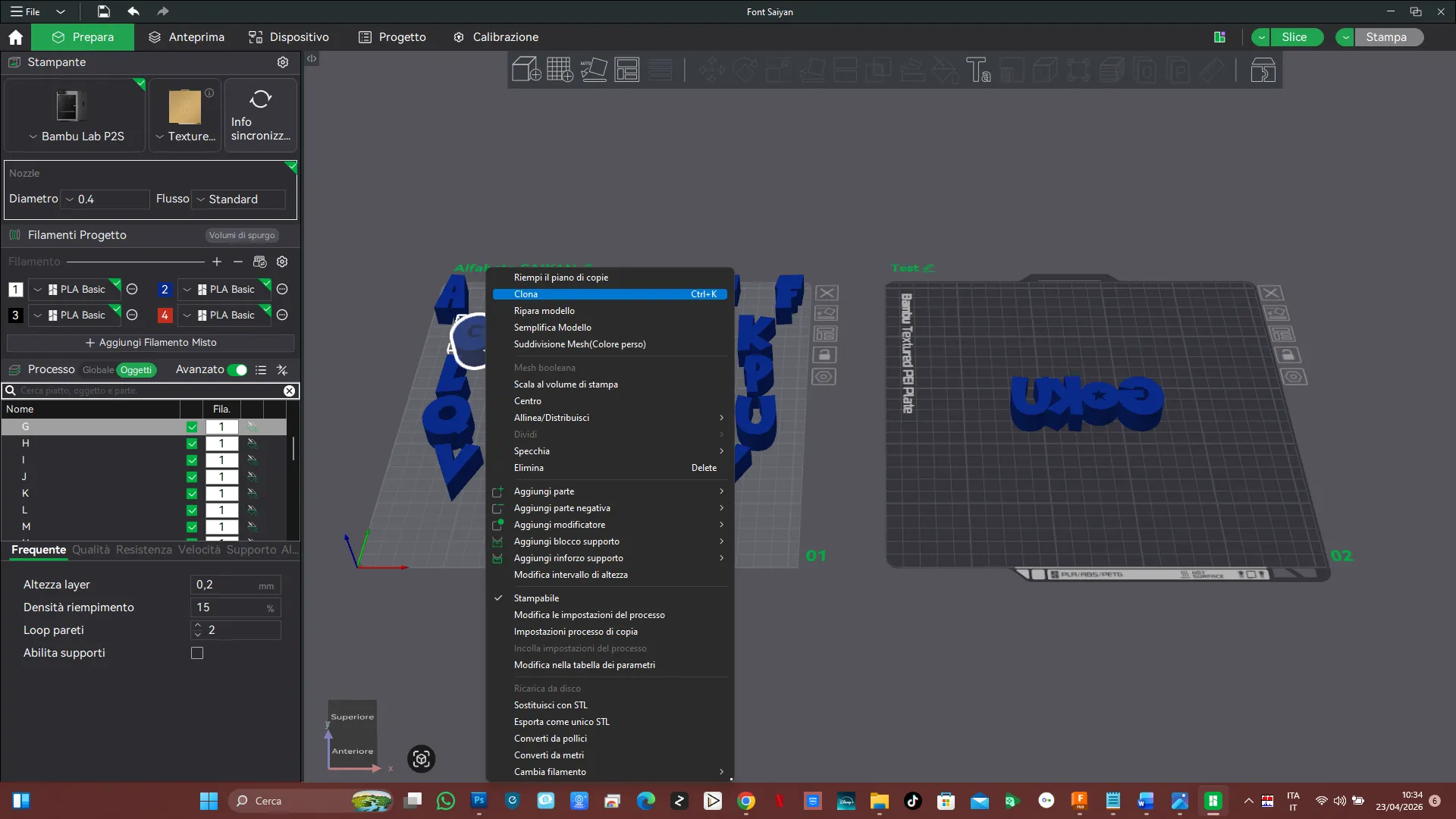Toggle the Avanzato mode switch
This screenshot has width=1456, height=819.
coord(237,370)
